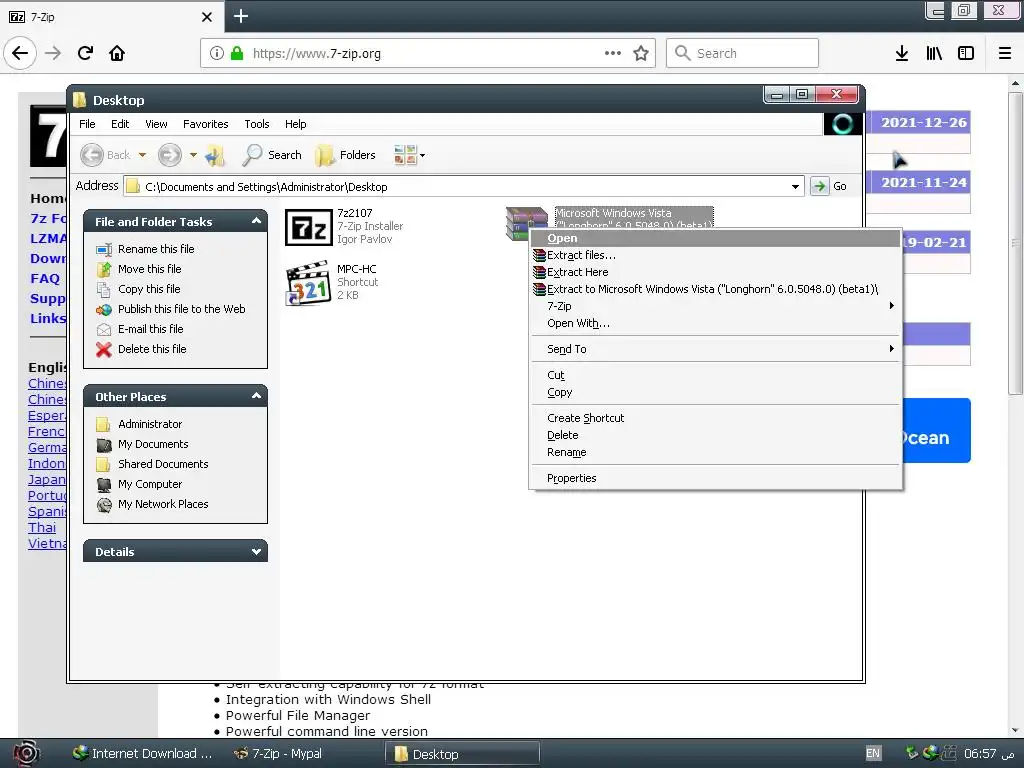Open Properties from the context menu
Screen dimensions: 1024x768
[716, 479]
